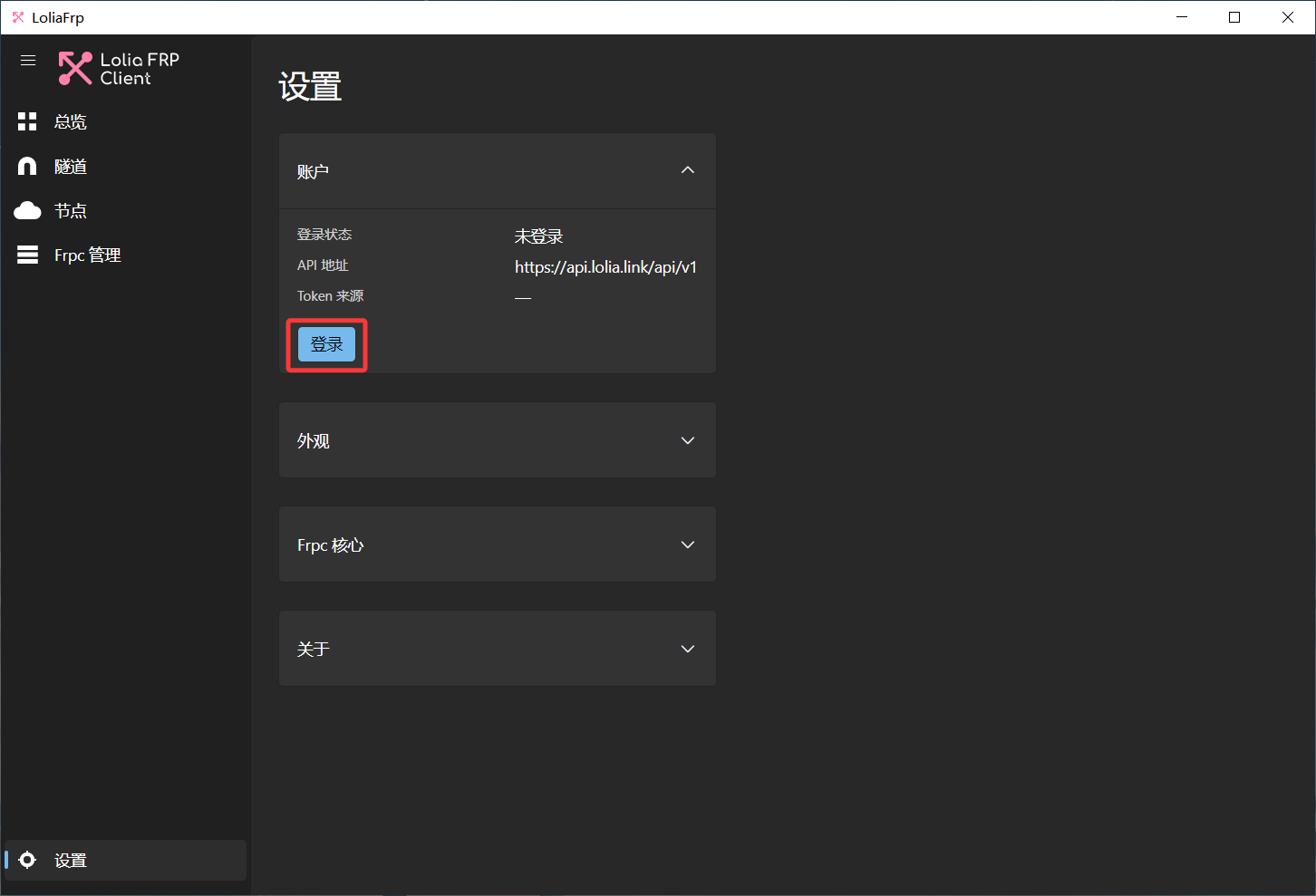Click the 设置 gear icon at bottom
The height and width of the screenshot is (896, 1316).
(27, 860)
